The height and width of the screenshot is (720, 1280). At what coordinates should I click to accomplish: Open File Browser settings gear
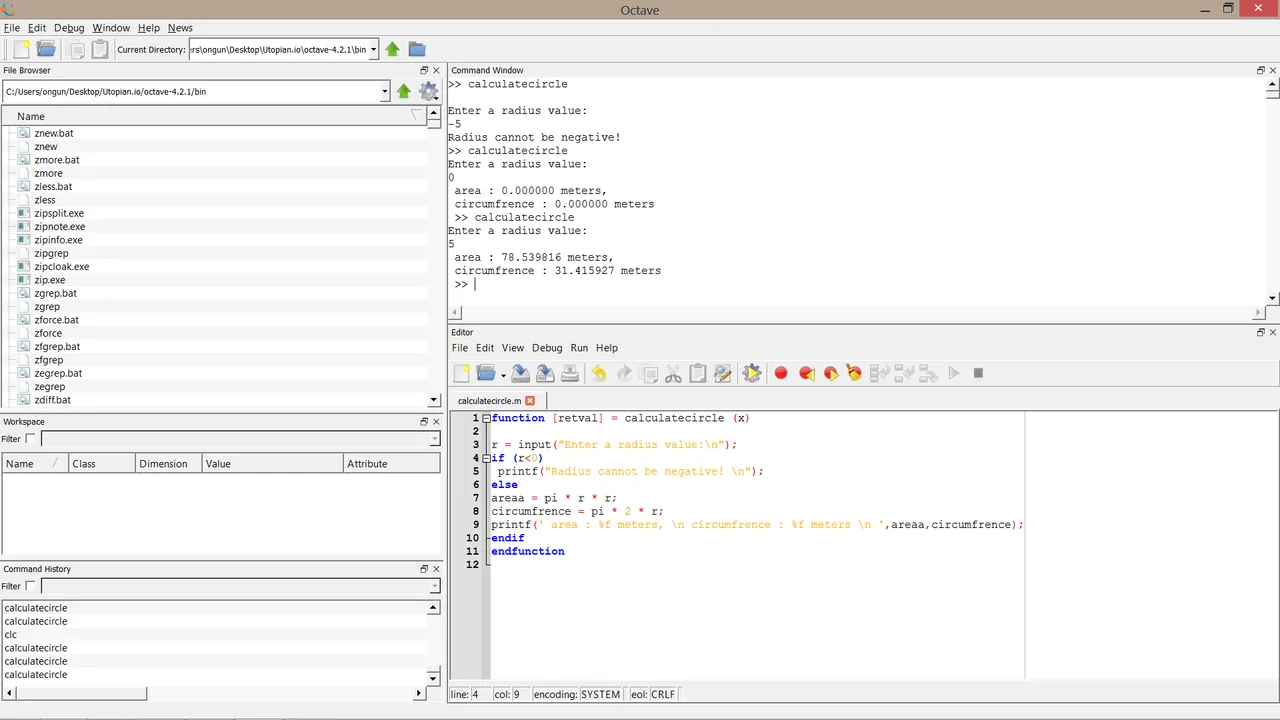(429, 91)
